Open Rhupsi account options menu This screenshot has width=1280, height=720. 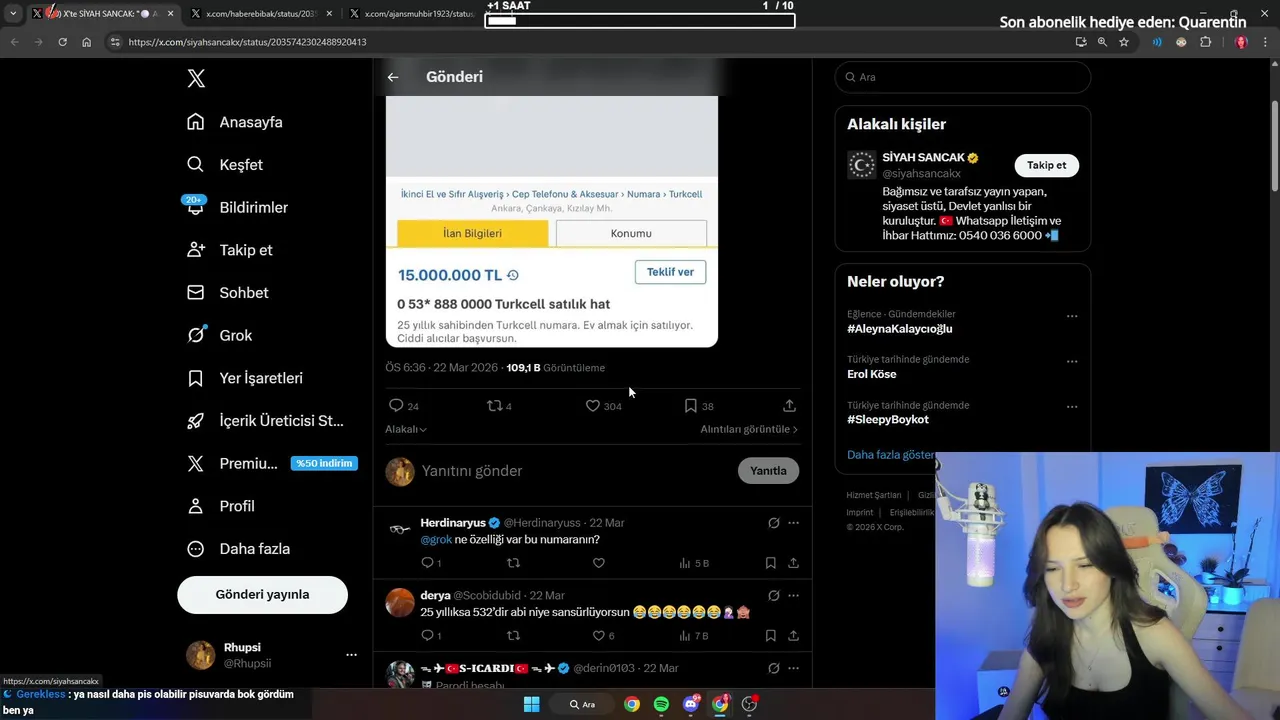pyautogui.click(x=351, y=655)
